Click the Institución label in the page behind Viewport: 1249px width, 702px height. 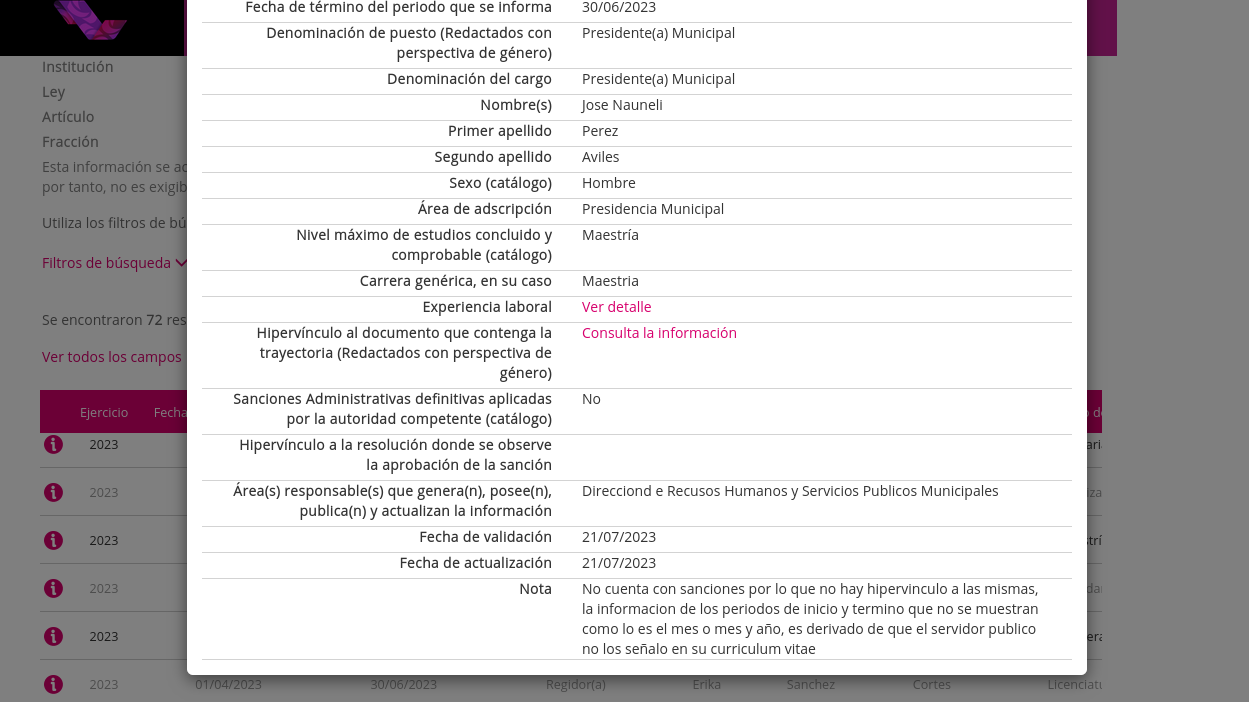pos(78,67)
